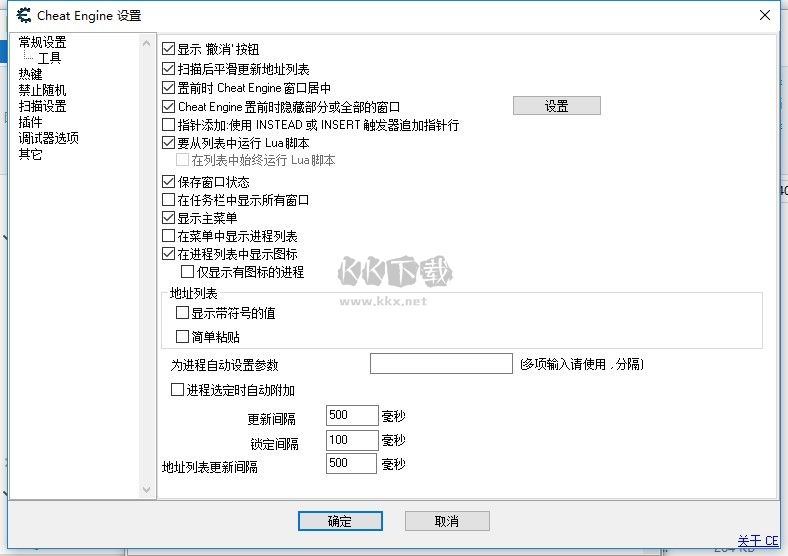Image resolution: width=788 pixels, height=556 pixels.
Task: Click the 设置 button for hidden windows
Action: pyautogui.click(x=556, y=106)
